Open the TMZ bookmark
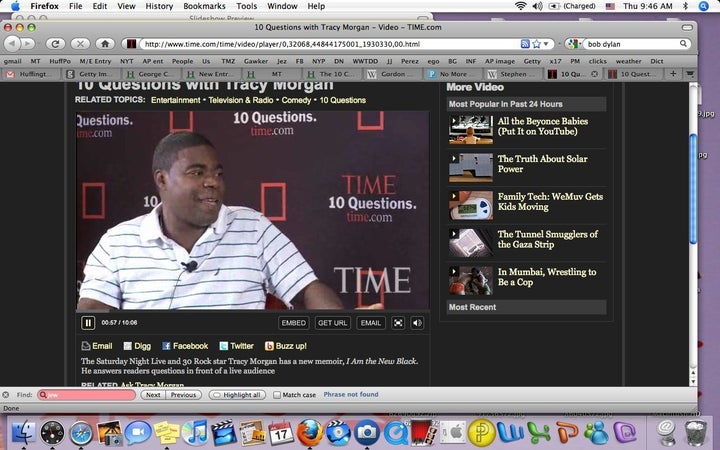The image size is (720, 450). click(x=228, y=61)
